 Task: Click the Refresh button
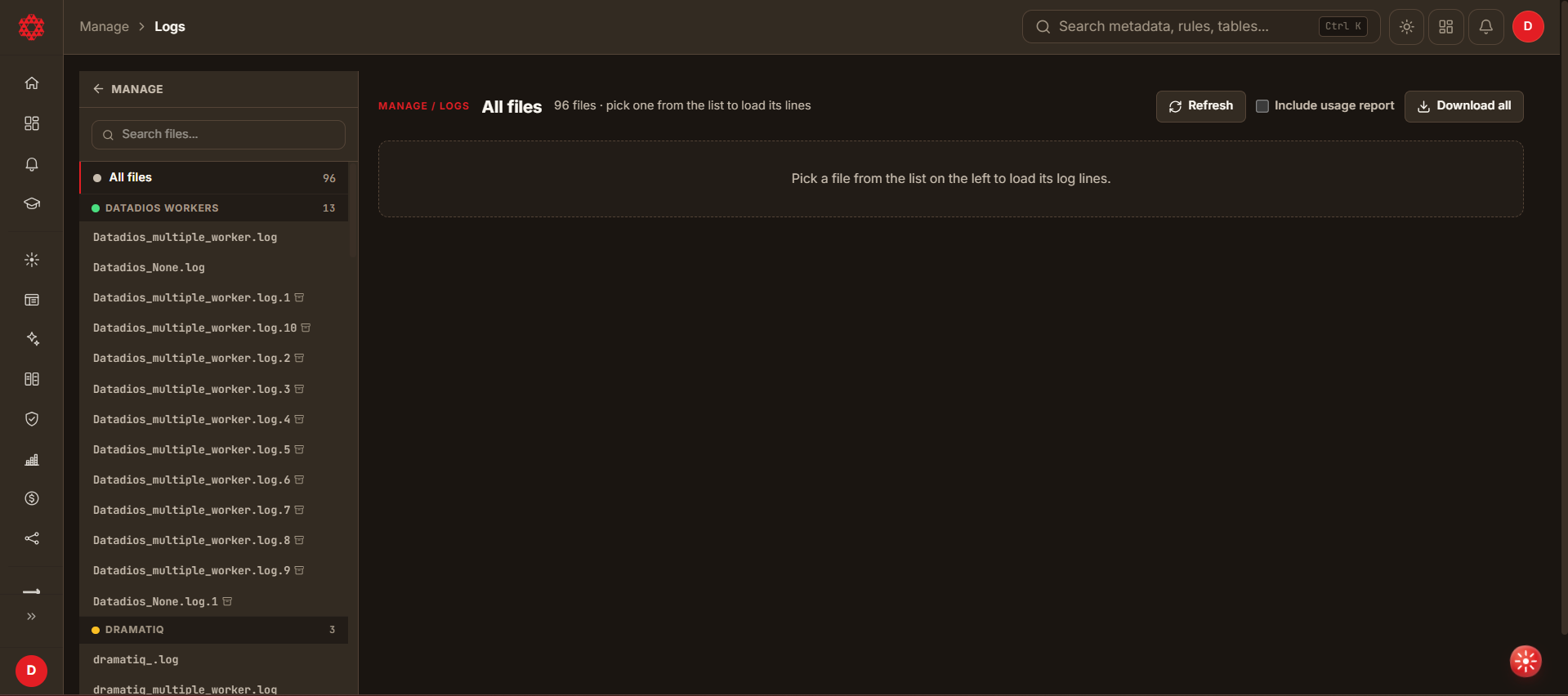coord(1200,106)
